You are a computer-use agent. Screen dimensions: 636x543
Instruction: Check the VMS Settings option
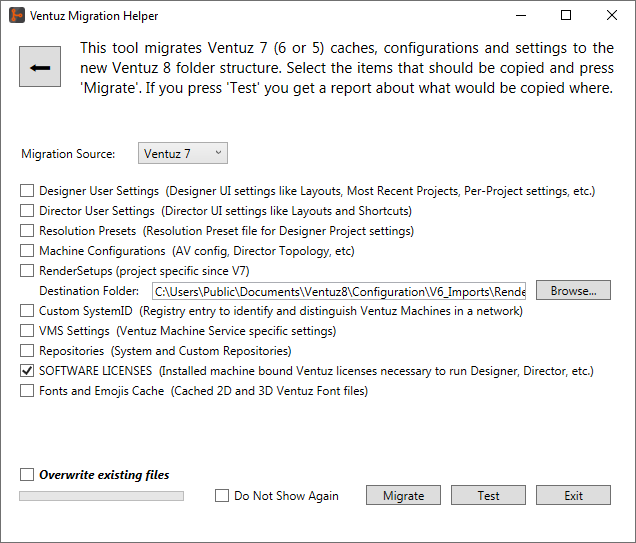28,331
